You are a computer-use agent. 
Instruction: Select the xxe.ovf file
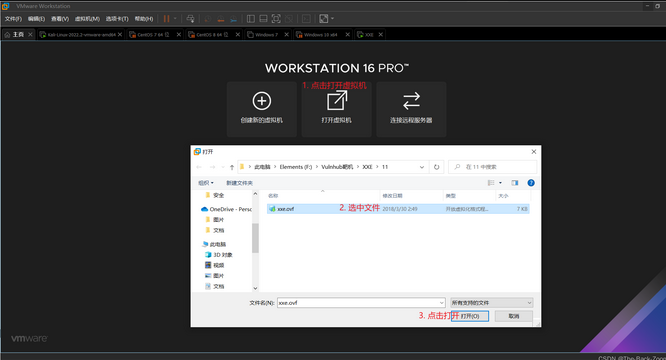click(398, 209)
